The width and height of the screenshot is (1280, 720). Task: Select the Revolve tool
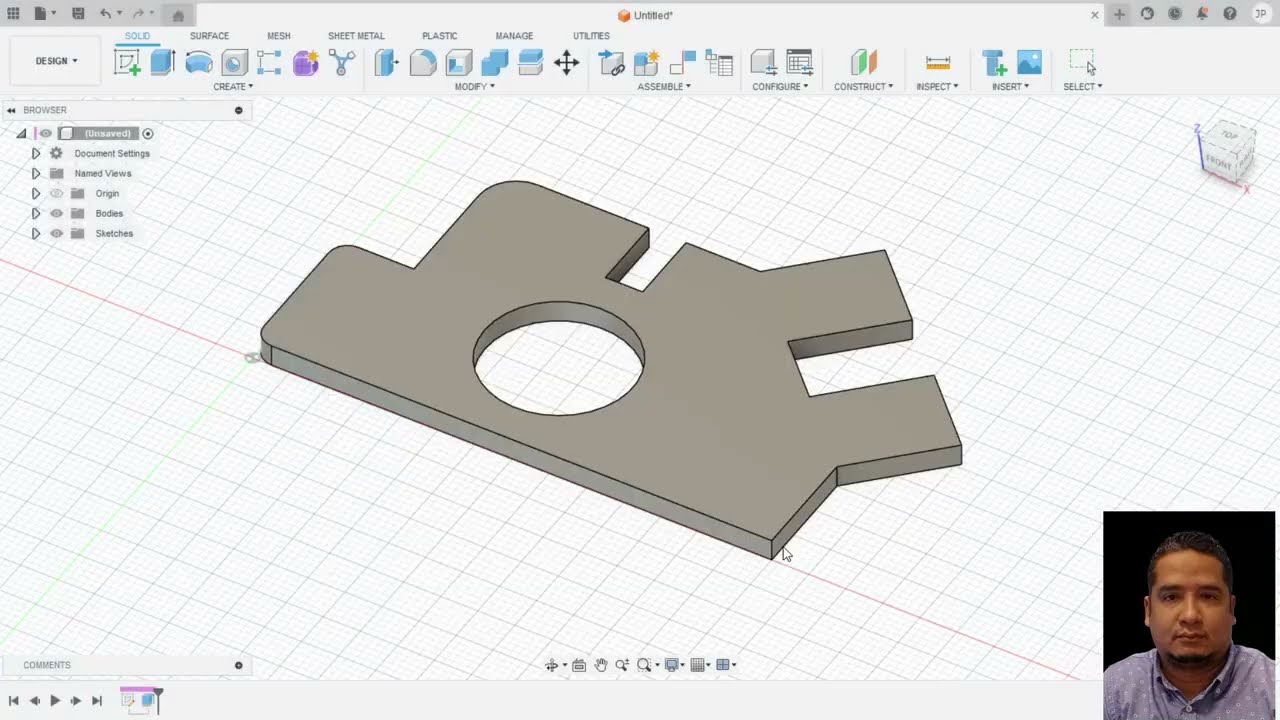(198, 63)
